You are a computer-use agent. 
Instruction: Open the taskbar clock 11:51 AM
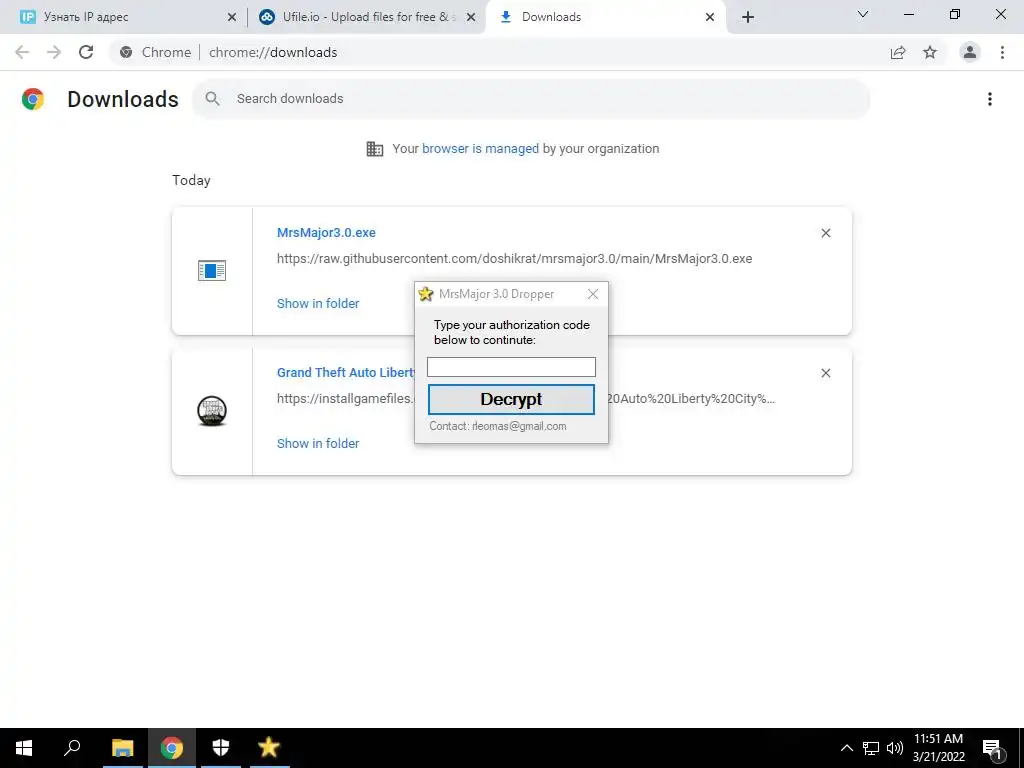[938, 748]
